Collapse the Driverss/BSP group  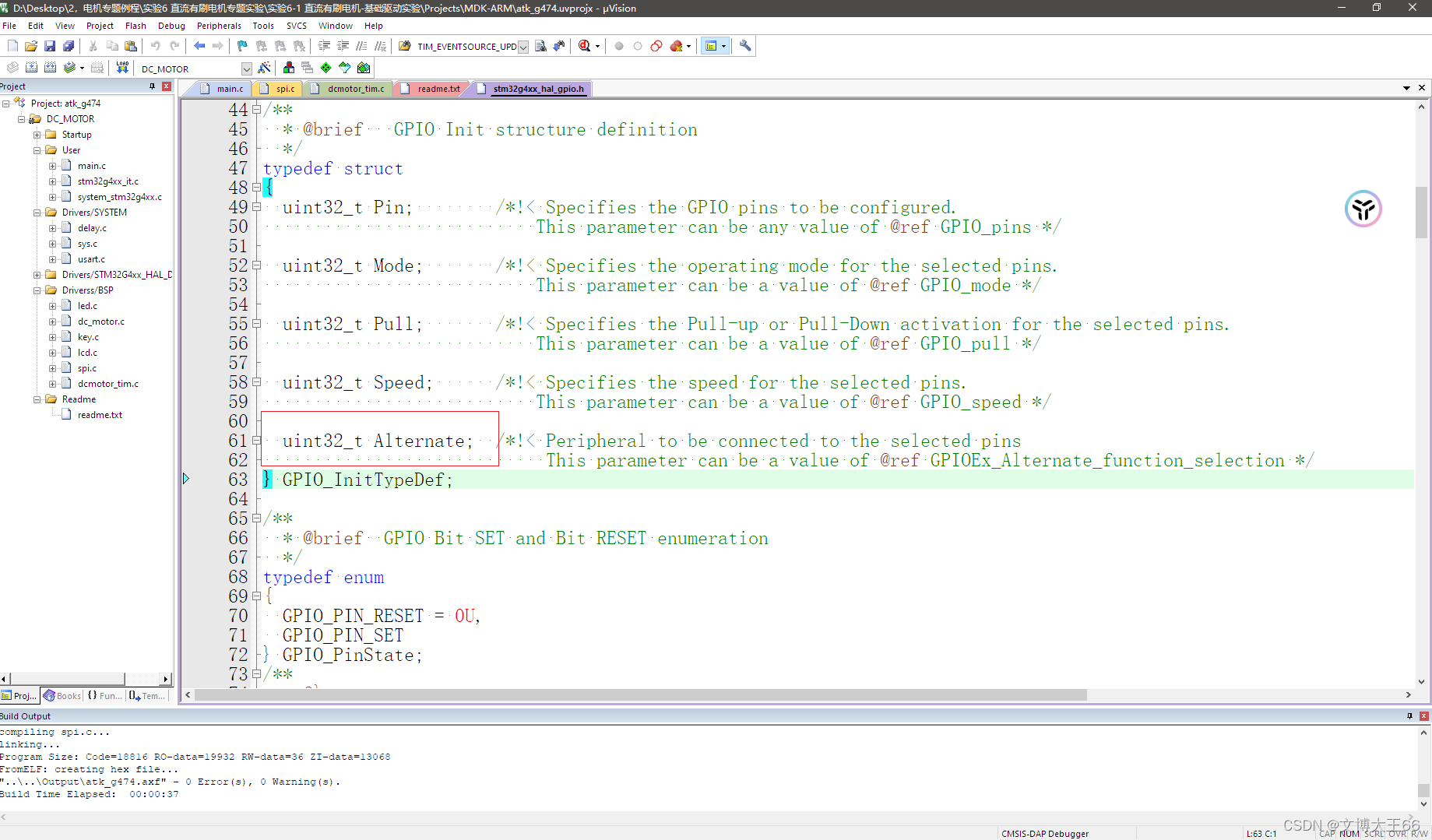pos(37,290)
